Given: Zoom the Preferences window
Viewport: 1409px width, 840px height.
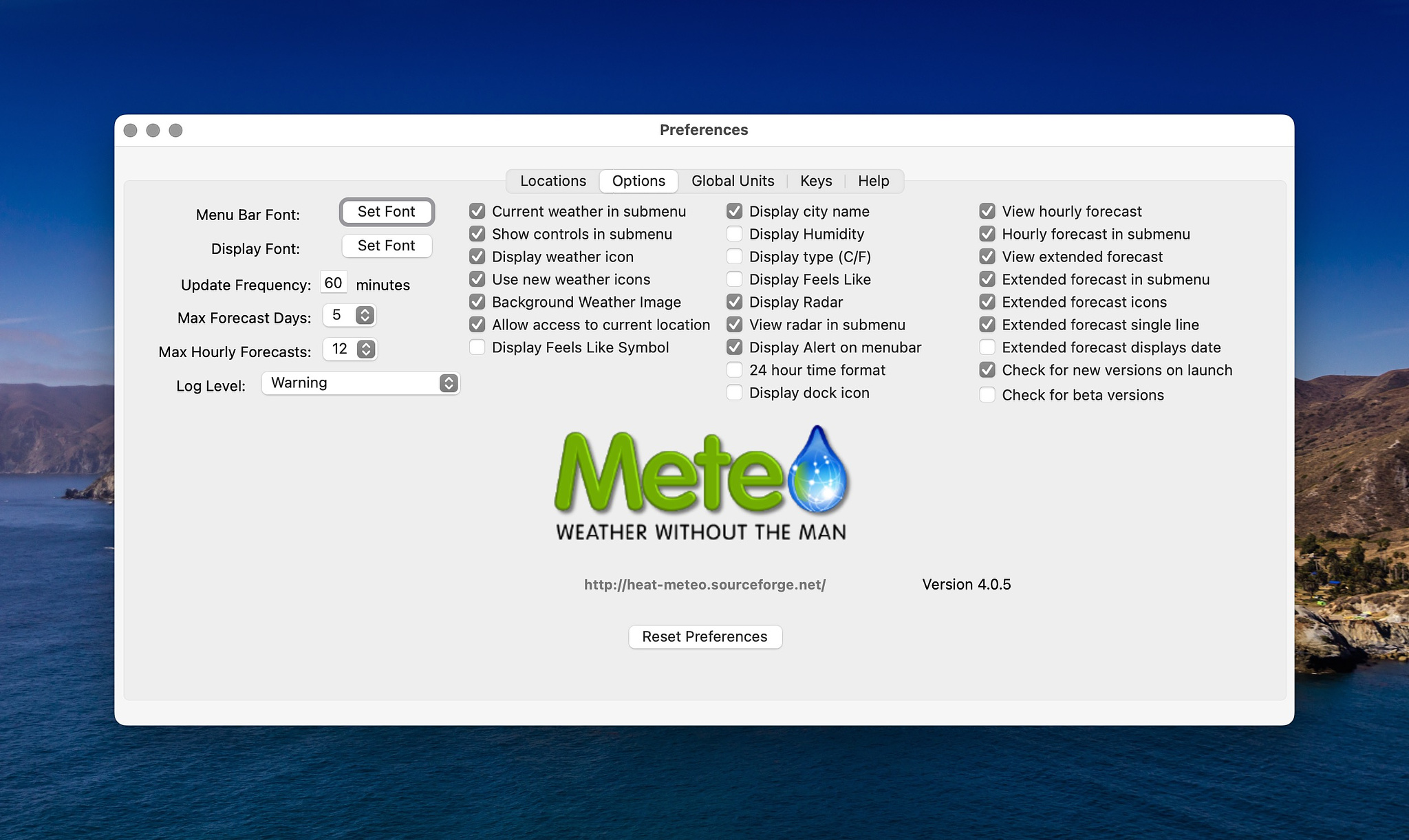Looking at the screenshot, I should point(176,130).
